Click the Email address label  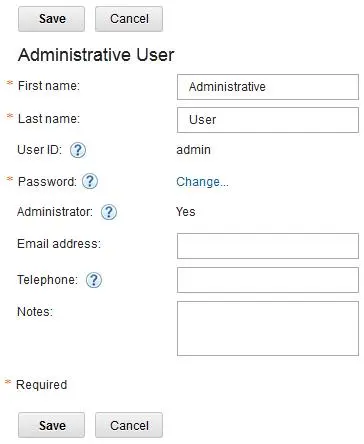tap(59, 244)
